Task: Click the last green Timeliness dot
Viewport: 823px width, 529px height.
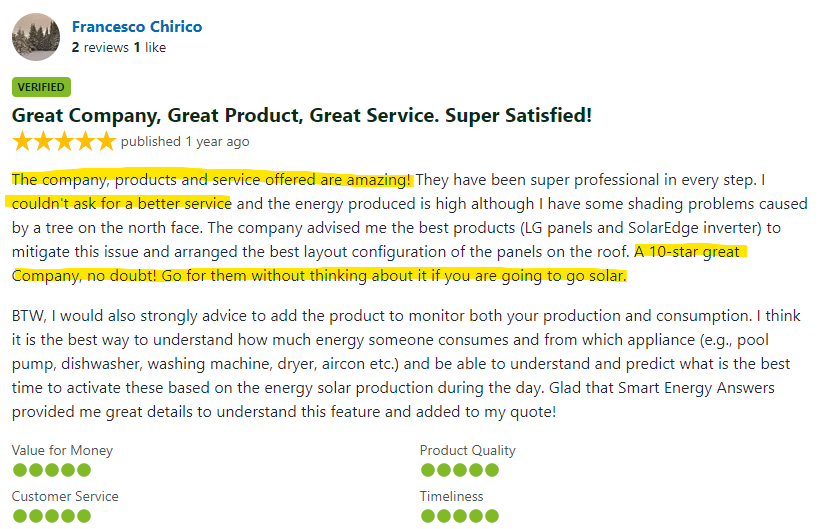Action: [x=491, y=516]
